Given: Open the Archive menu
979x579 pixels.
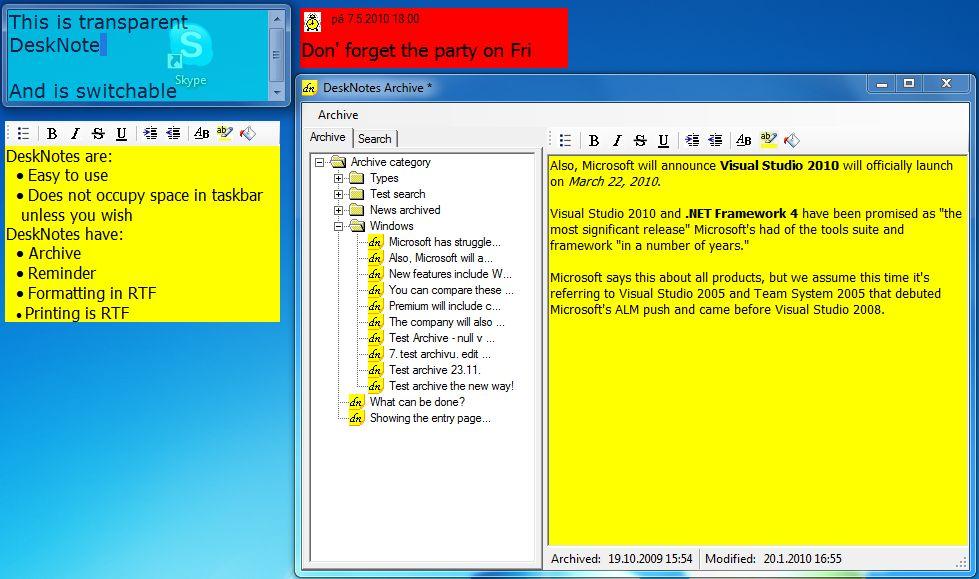Looking at the screenshot, I should tap(338, 115).
